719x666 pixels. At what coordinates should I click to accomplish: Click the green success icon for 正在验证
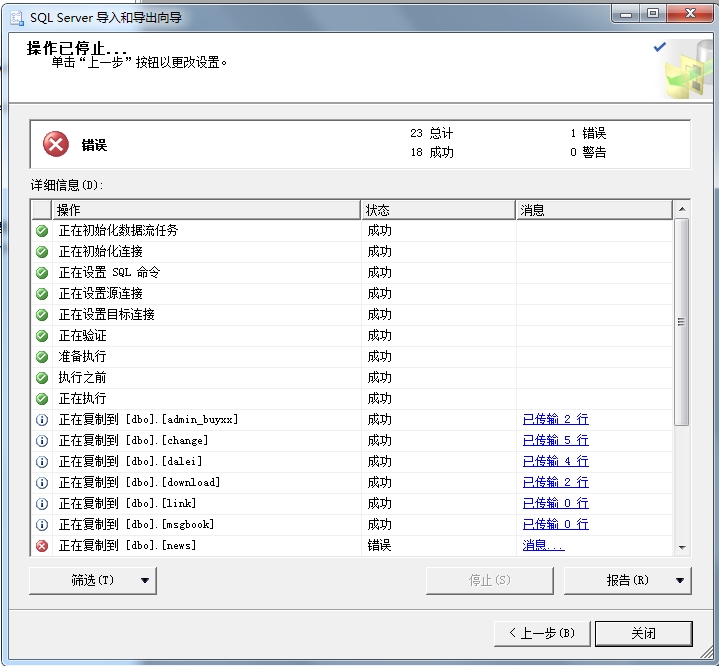[42, 336]
